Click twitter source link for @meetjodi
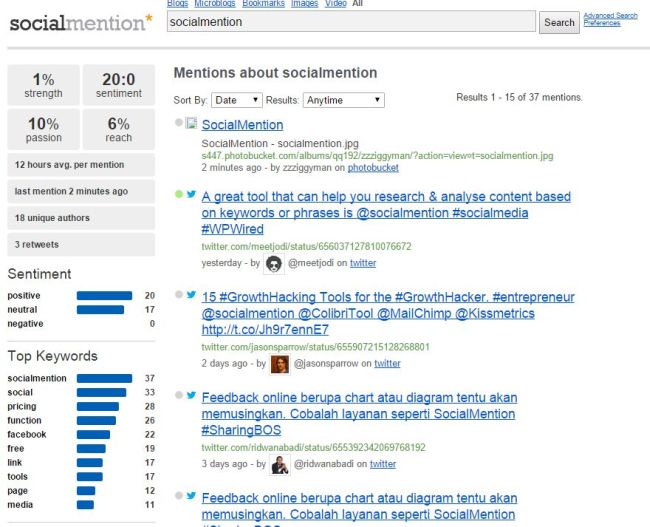This screenshot has width=650, height=527. click(x=363, y=263)
